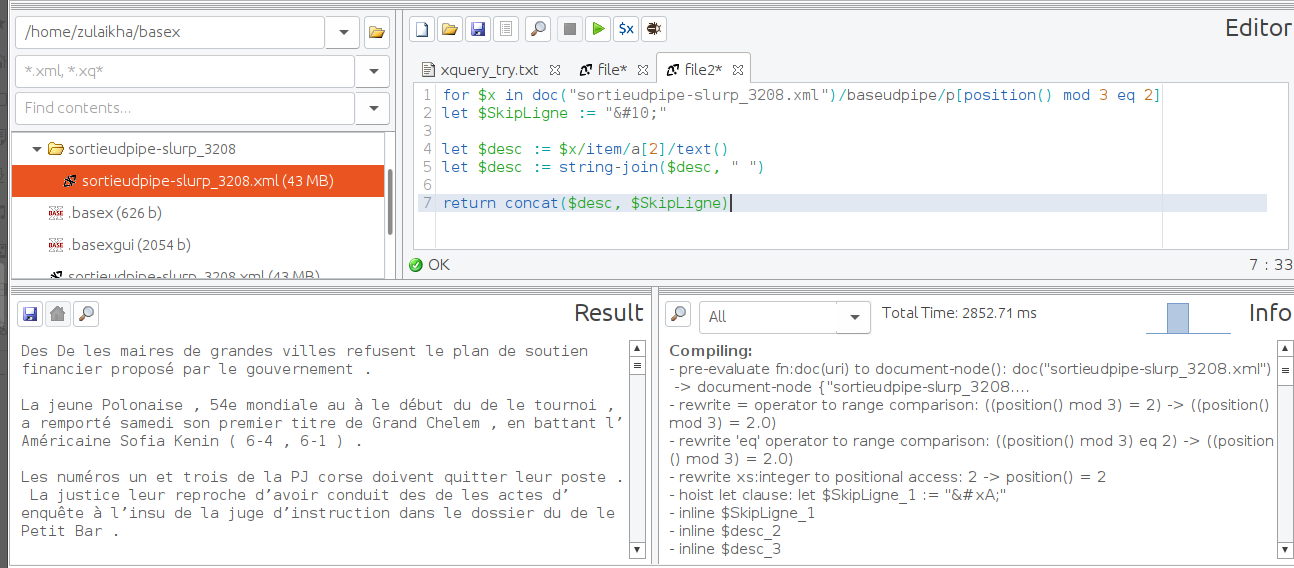Click the 'inline $desc_3' info line
The width and height of the screenshot is (1294, 568).
point(725,549)
